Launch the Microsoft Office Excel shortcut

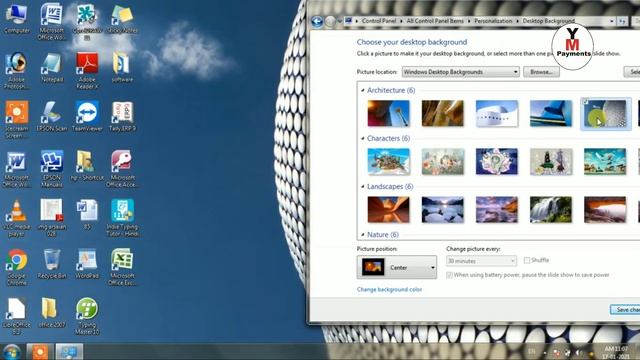point(122,267)
